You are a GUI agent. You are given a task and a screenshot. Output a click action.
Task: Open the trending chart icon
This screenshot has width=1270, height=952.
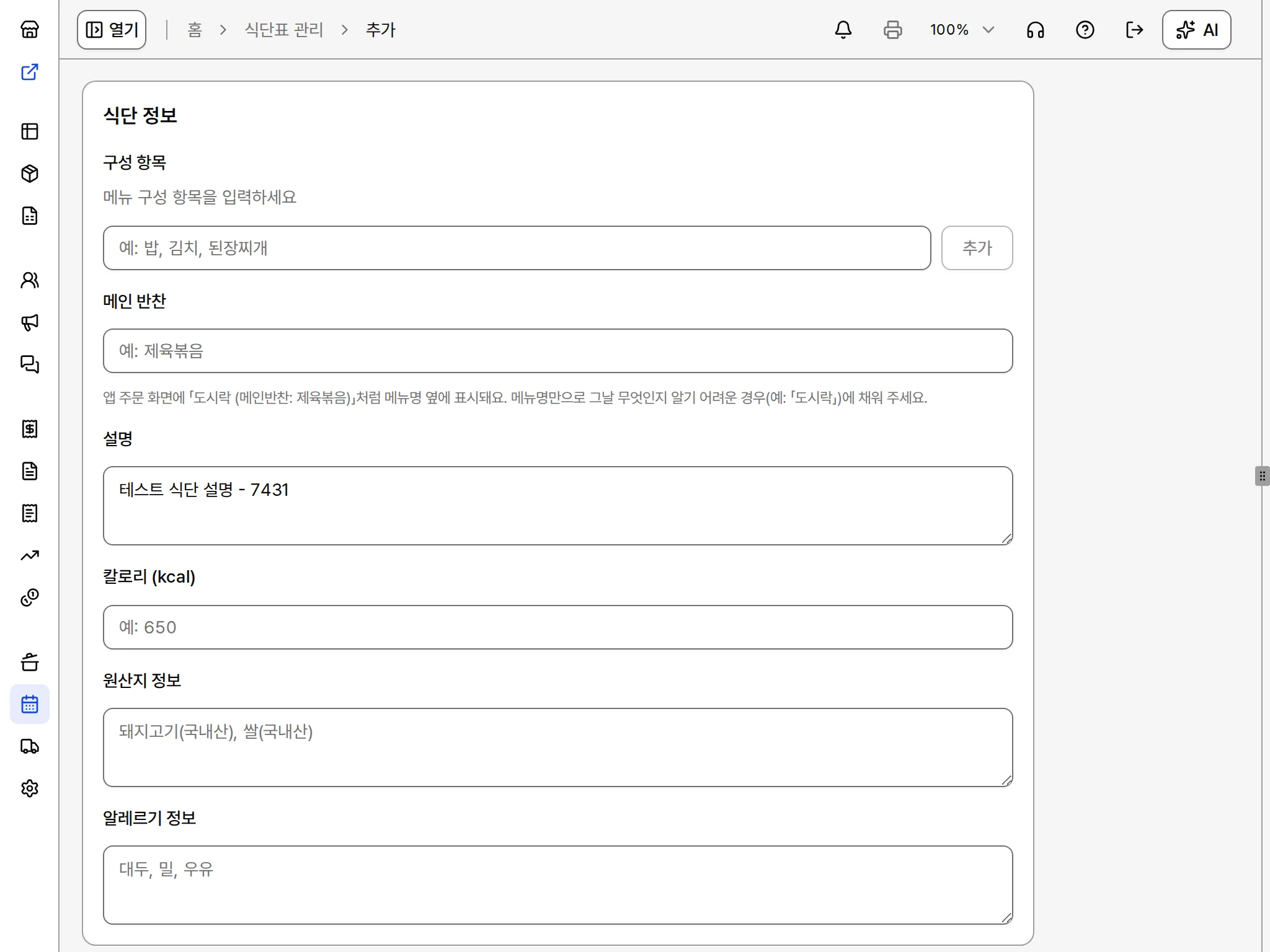pos(30,555)
